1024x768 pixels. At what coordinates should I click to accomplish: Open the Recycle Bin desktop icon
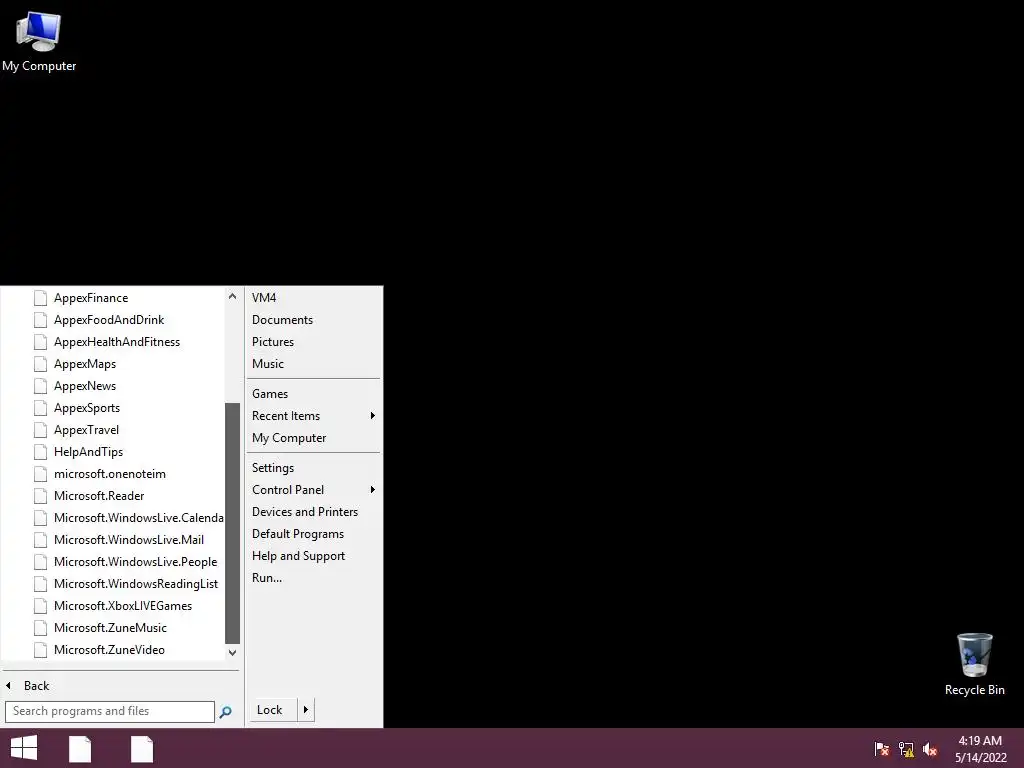pos(974,664)
